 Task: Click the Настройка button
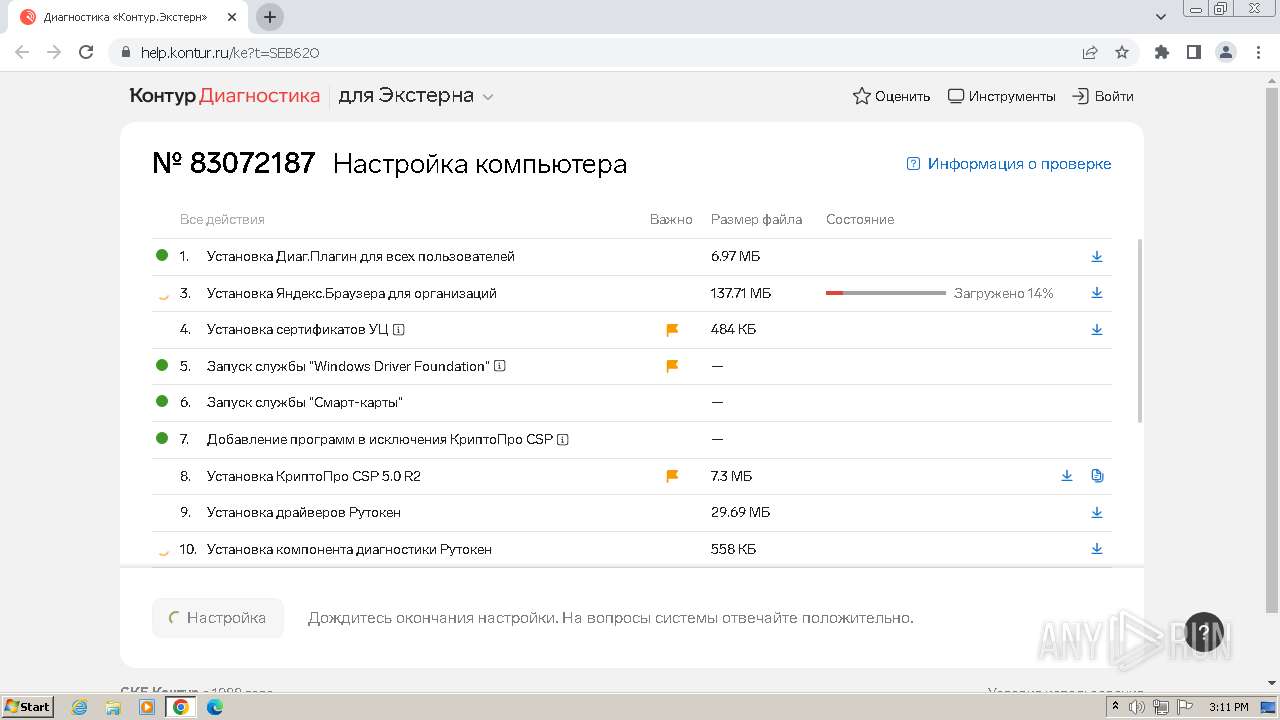(218, 618)
